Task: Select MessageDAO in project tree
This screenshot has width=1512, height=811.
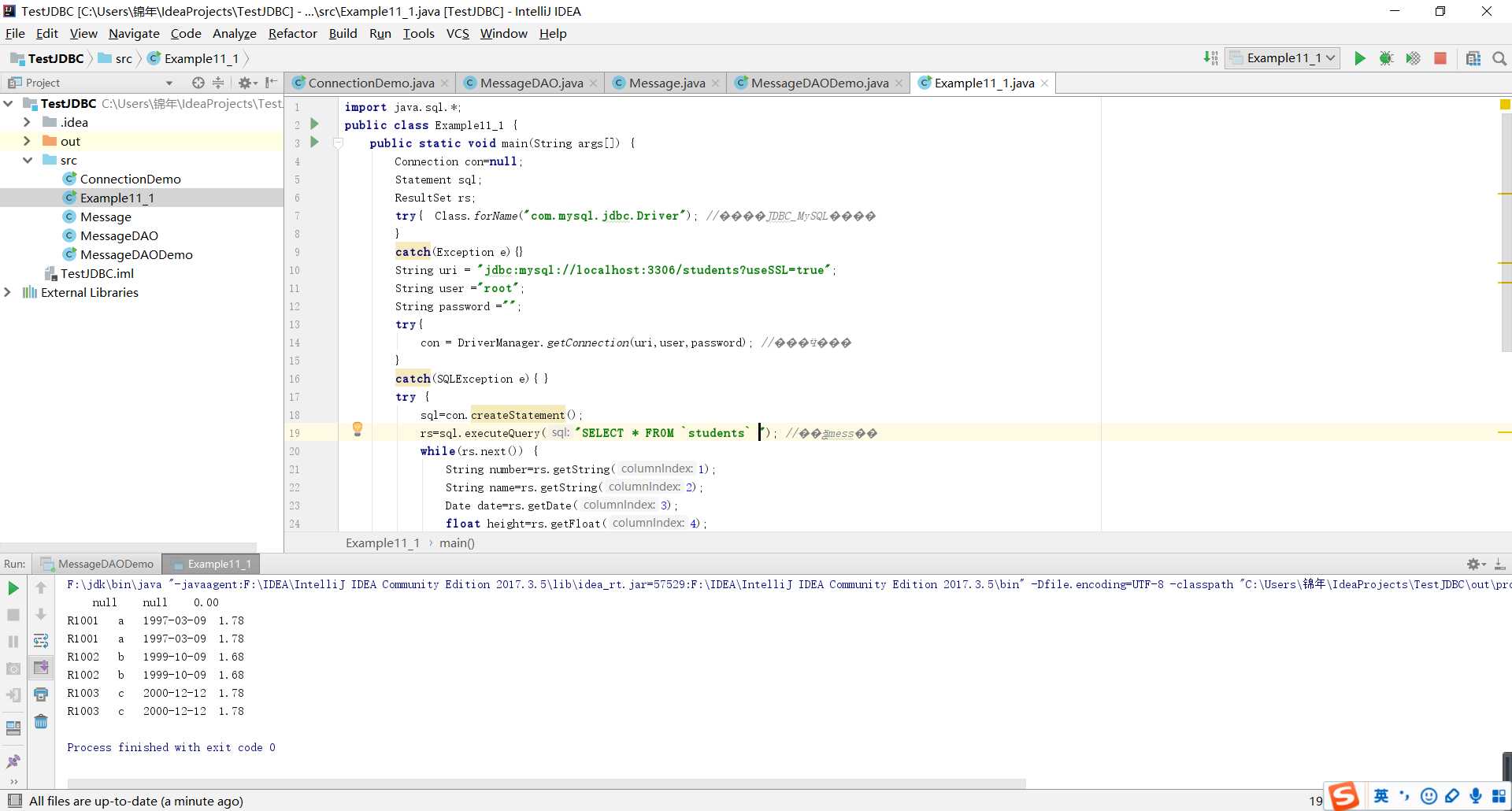Action: pos(119,235)
